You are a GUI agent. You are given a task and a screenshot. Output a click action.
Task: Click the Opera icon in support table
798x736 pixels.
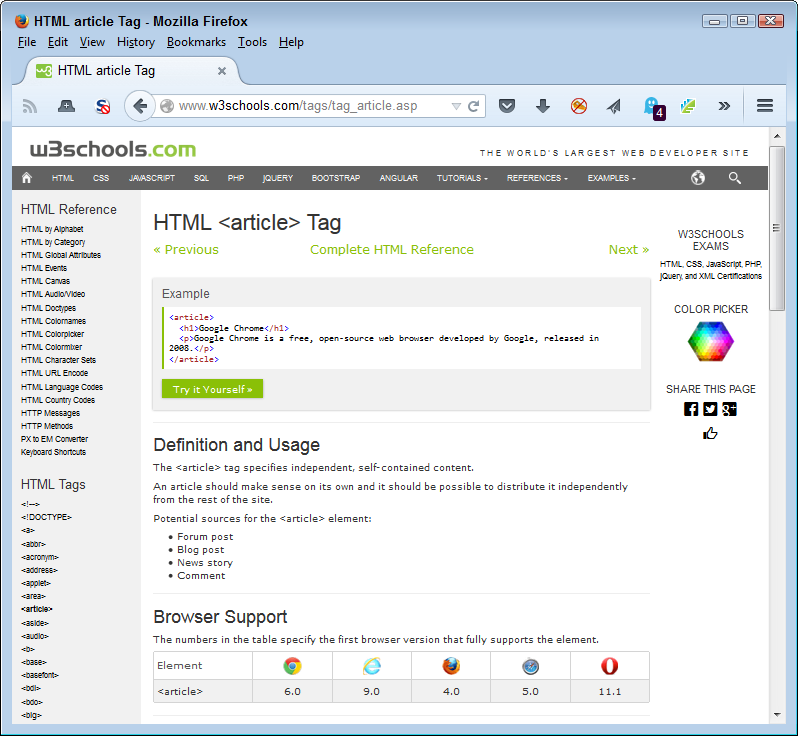point(609,665)
